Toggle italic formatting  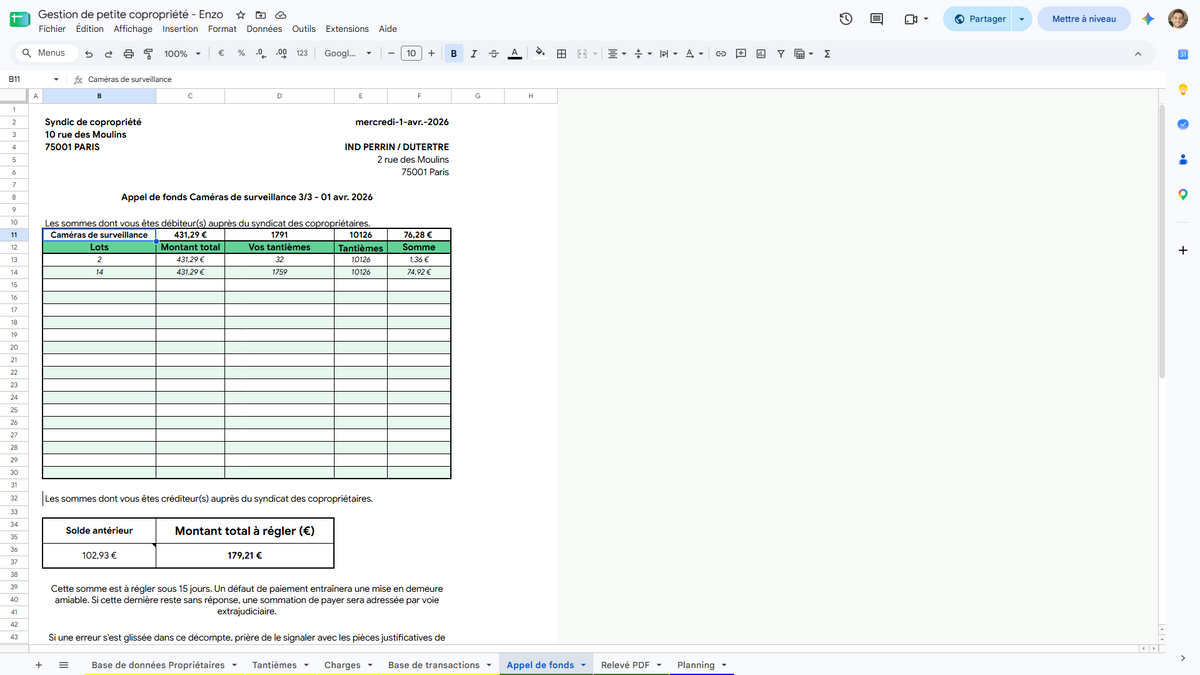point(474,54)
